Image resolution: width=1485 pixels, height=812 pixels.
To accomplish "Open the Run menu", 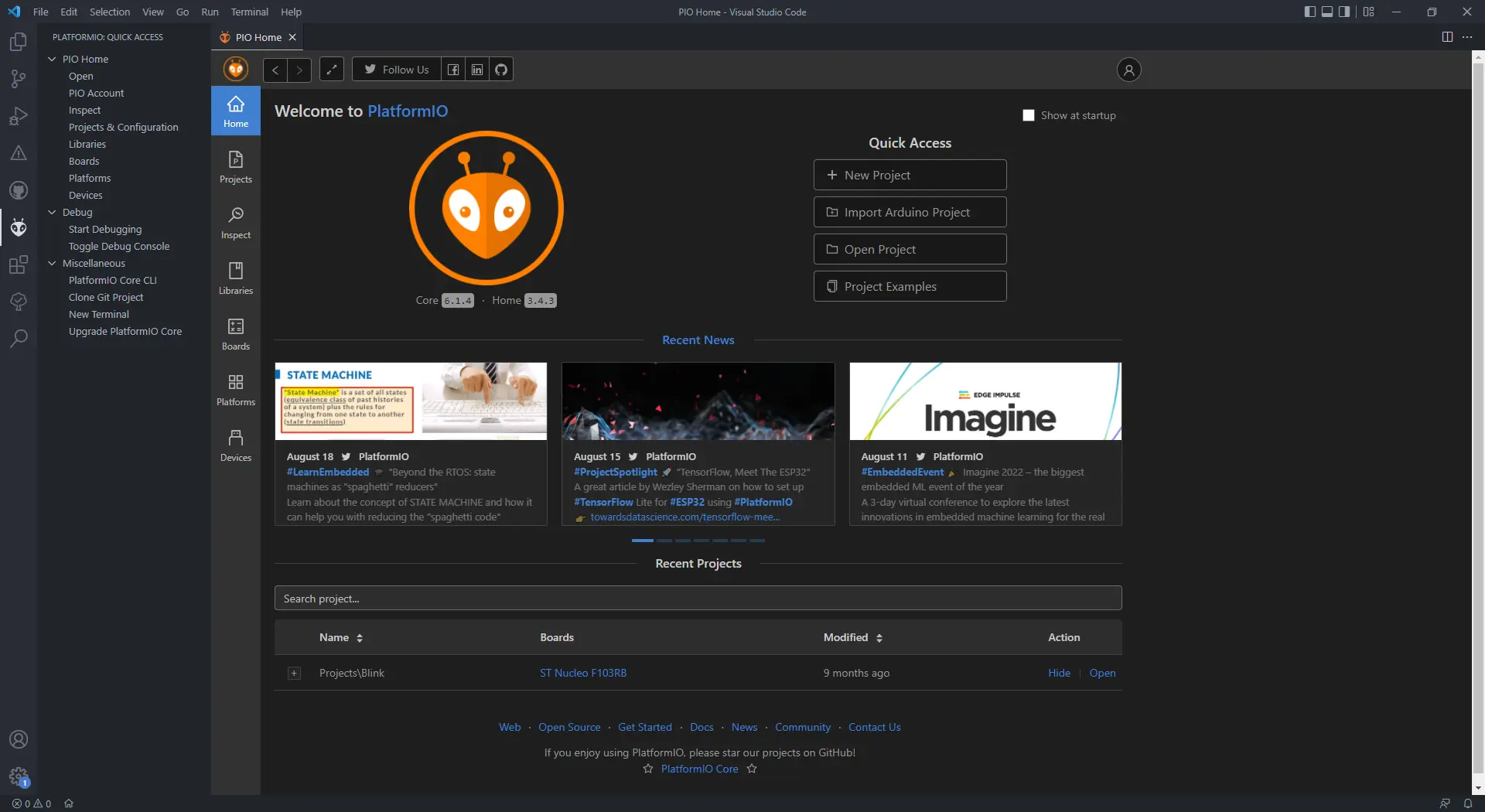I will (x=210, y=12).
